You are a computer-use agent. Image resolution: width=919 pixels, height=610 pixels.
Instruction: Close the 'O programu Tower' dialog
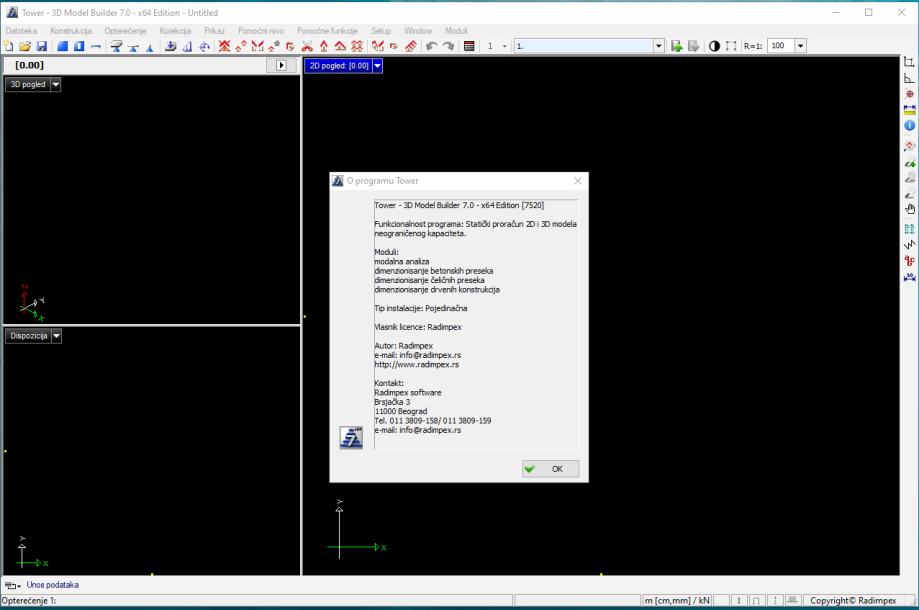click(x=578, y=181)
